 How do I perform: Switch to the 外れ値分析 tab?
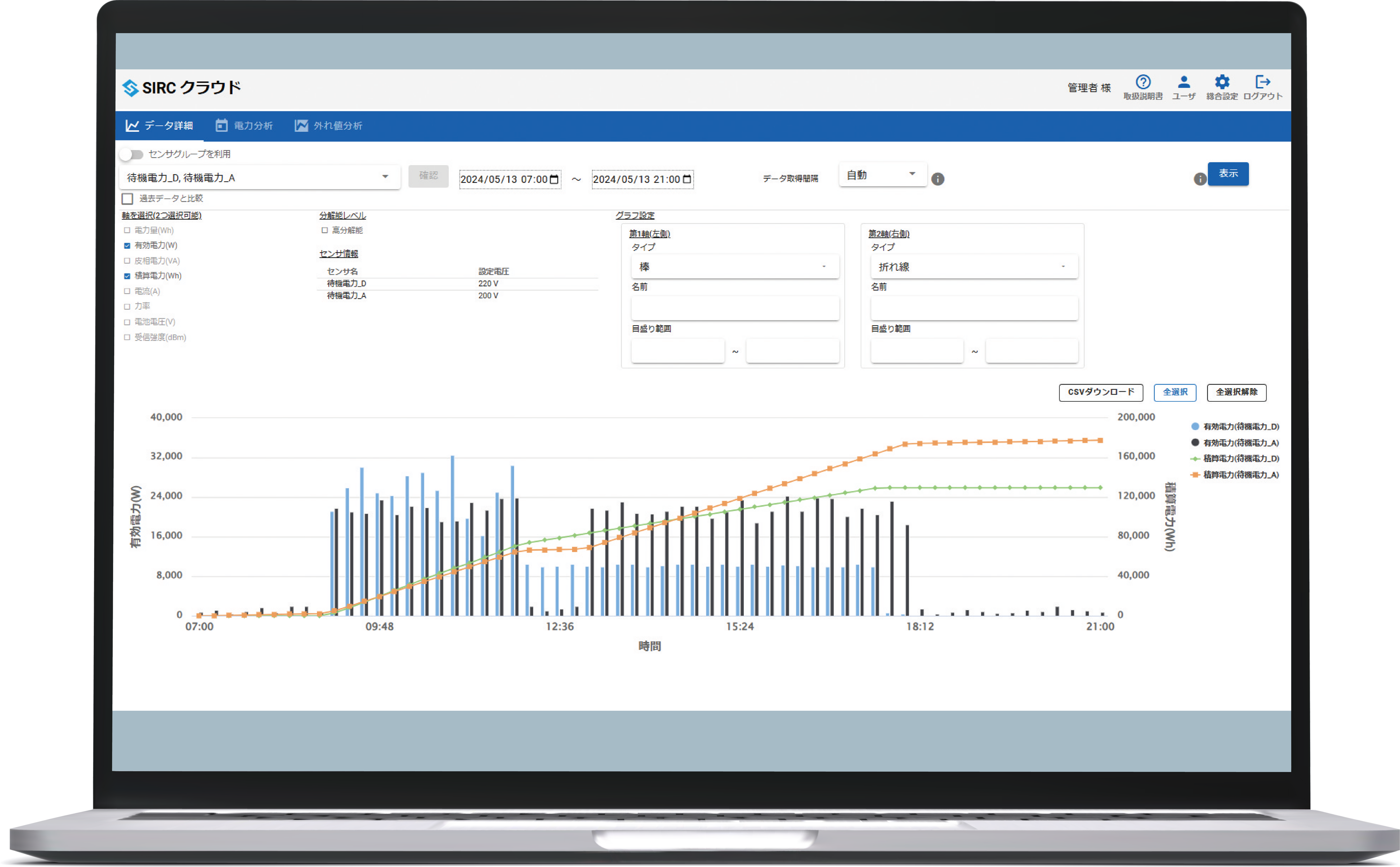coord(328,126)
